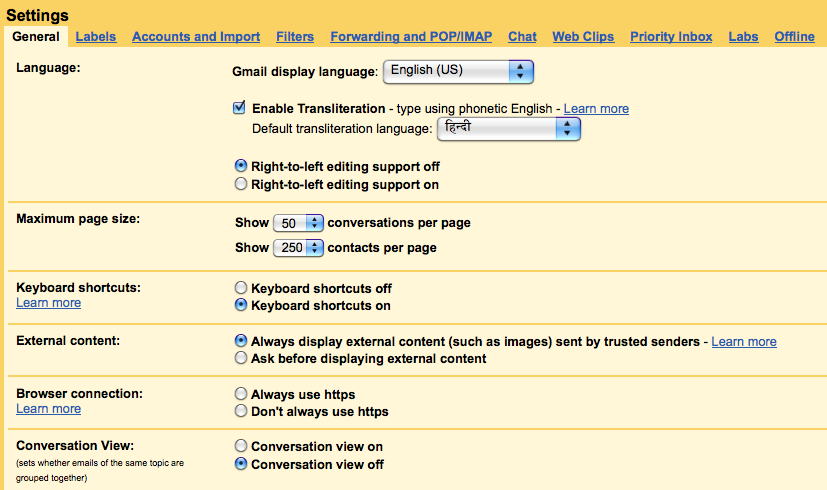Select Right-to-left editing support off
Image resolution: width=827 pixels, height=490 pixels.
240,166
